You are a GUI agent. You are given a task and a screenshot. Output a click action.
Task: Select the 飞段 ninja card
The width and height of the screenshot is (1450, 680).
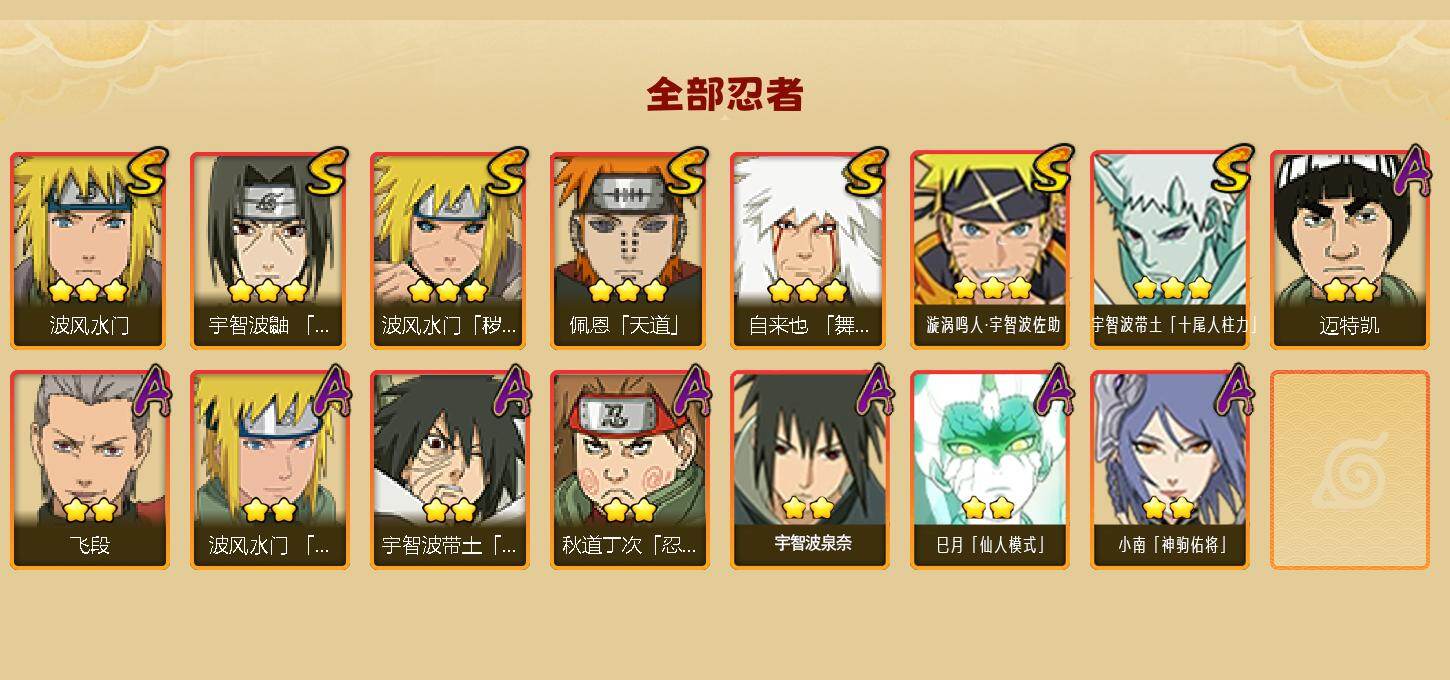coord(89,470)
